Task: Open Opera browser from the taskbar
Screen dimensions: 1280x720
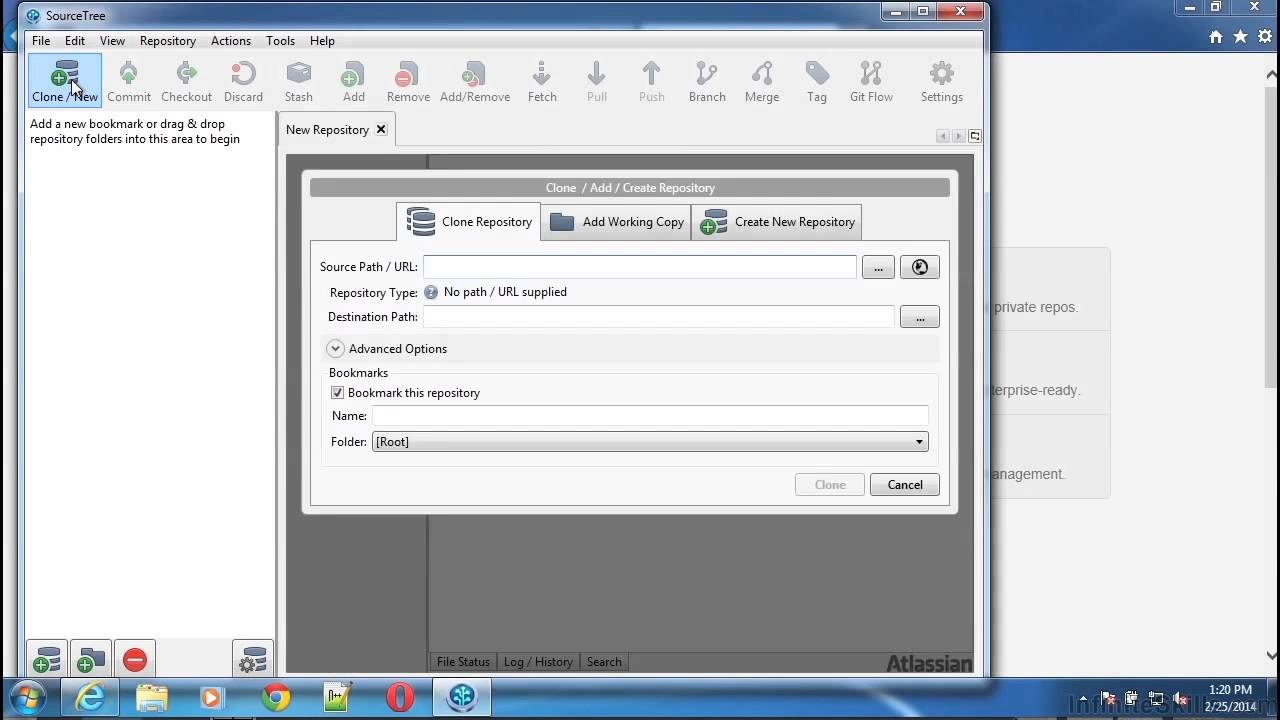Action: pyautogui.click(x=400, y=697)
